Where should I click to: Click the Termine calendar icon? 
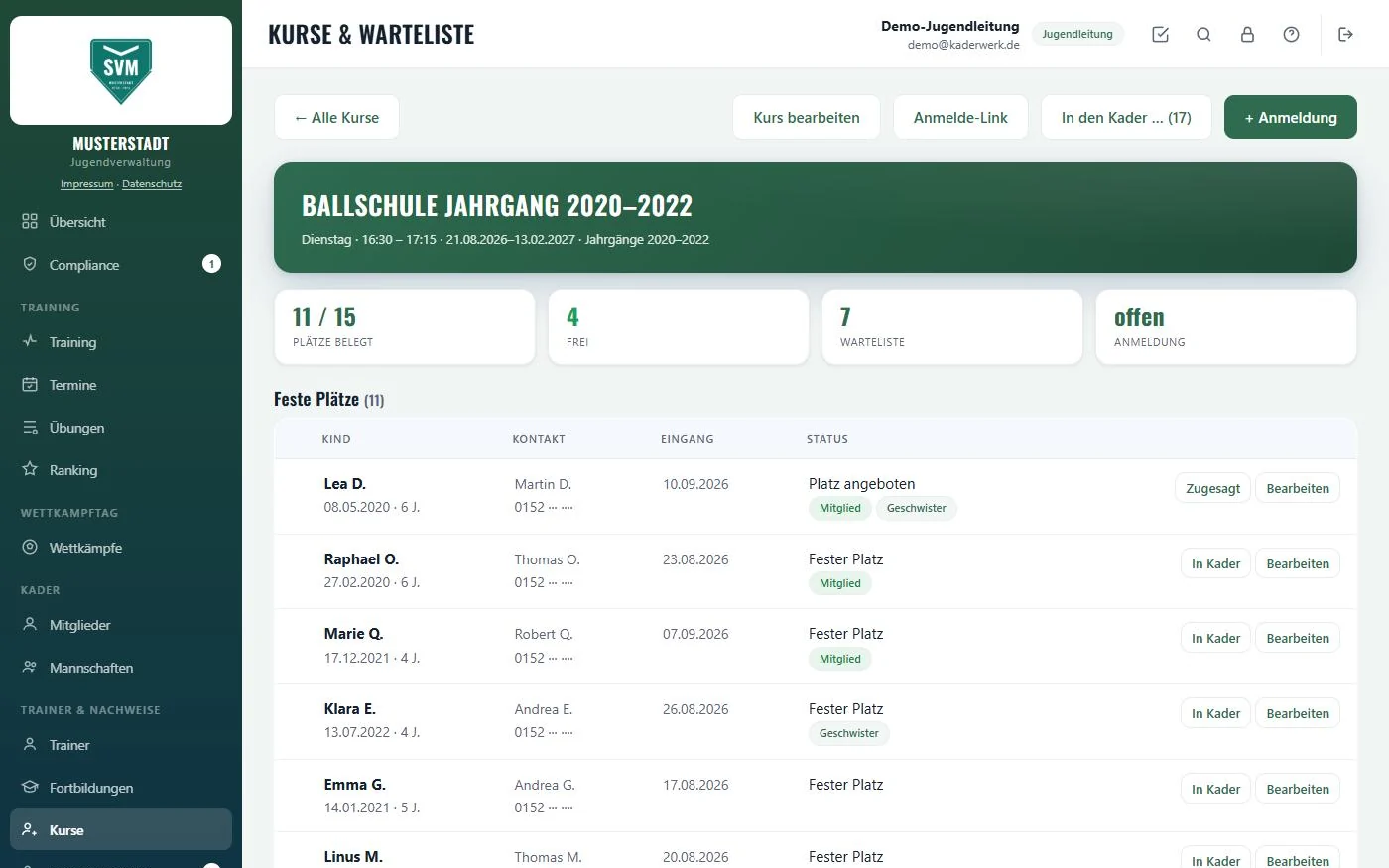coord(30,384)
